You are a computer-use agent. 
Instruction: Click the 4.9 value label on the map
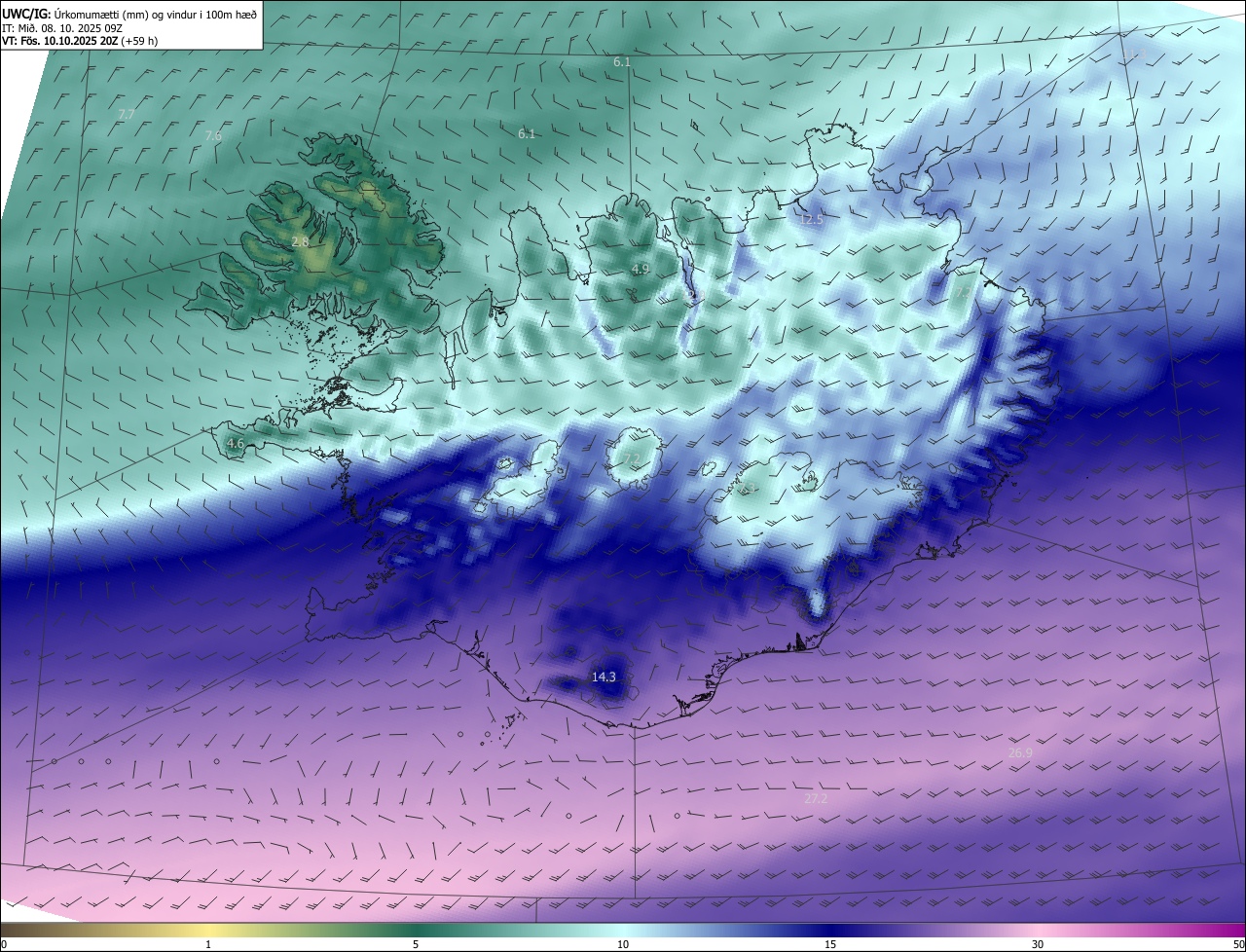click(x=640, y=270)
